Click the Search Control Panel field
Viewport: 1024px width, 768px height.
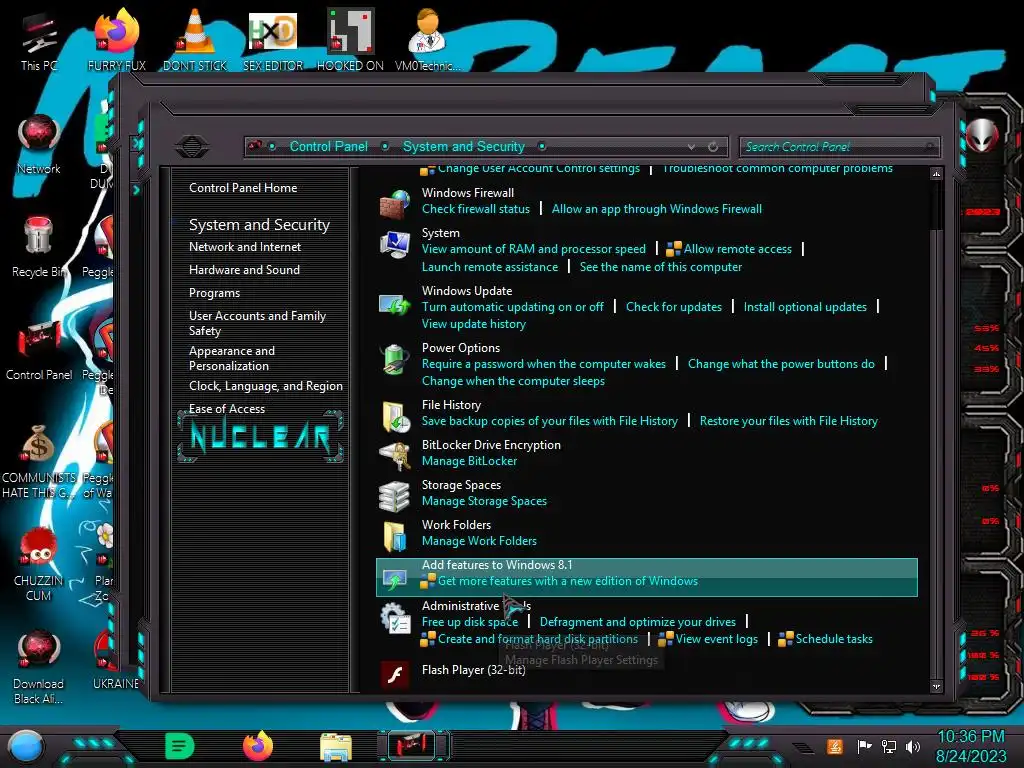click(839, 147)
